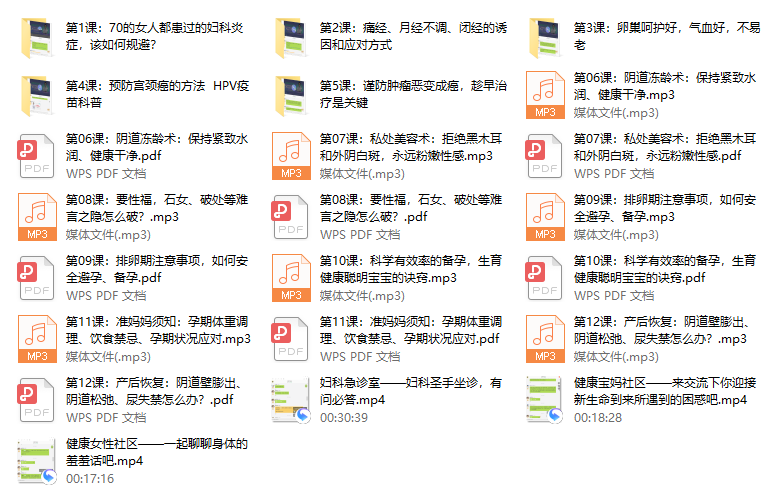Click the folder name 第1课：70的女人都患过的妇科炎症
This screenshot has height=497, width=783.
click(155, 36)
